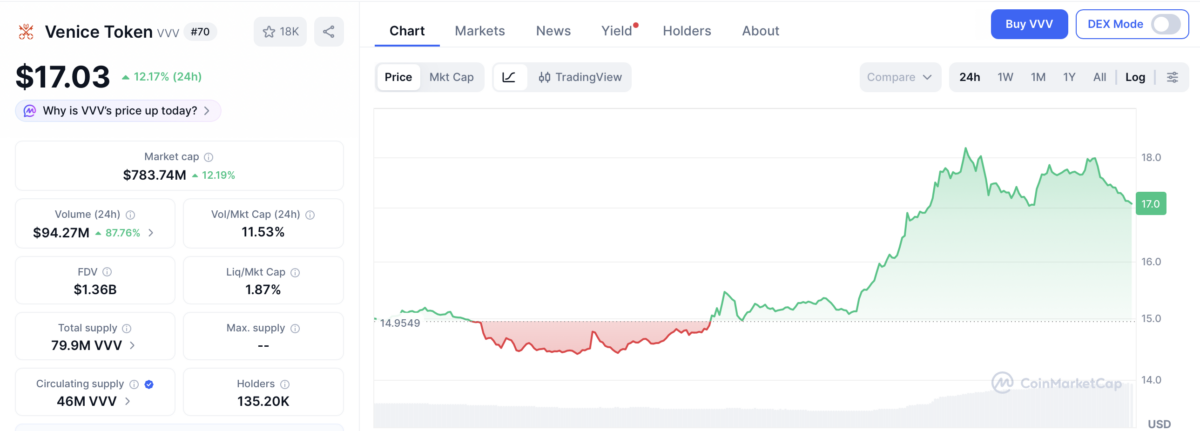Expand Total supply 79.9M VVV chevron

coord(133,346)
